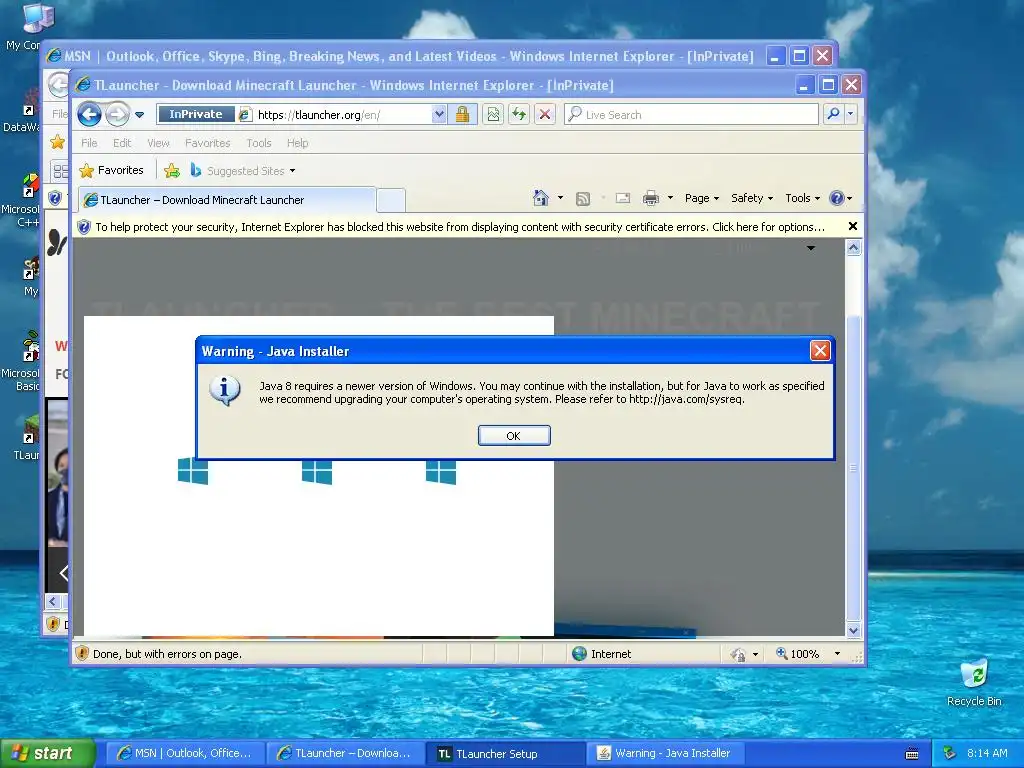Click the protected mode status icon

(x=738, y=654)
